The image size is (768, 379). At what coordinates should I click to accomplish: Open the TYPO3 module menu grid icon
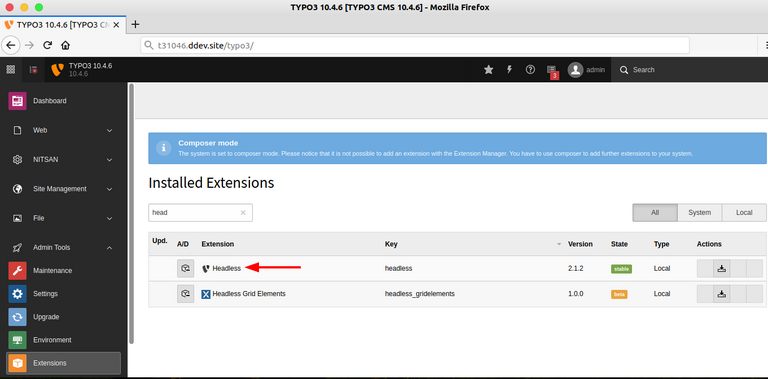(x=11, y=70)
